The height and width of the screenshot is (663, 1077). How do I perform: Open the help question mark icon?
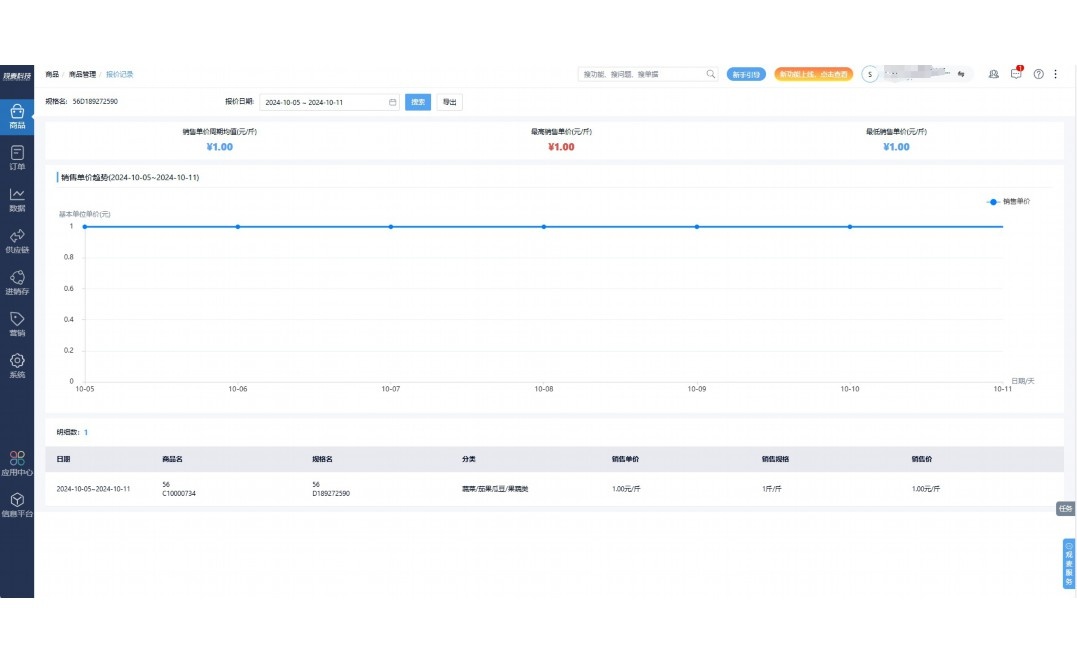coord(1038,74)
